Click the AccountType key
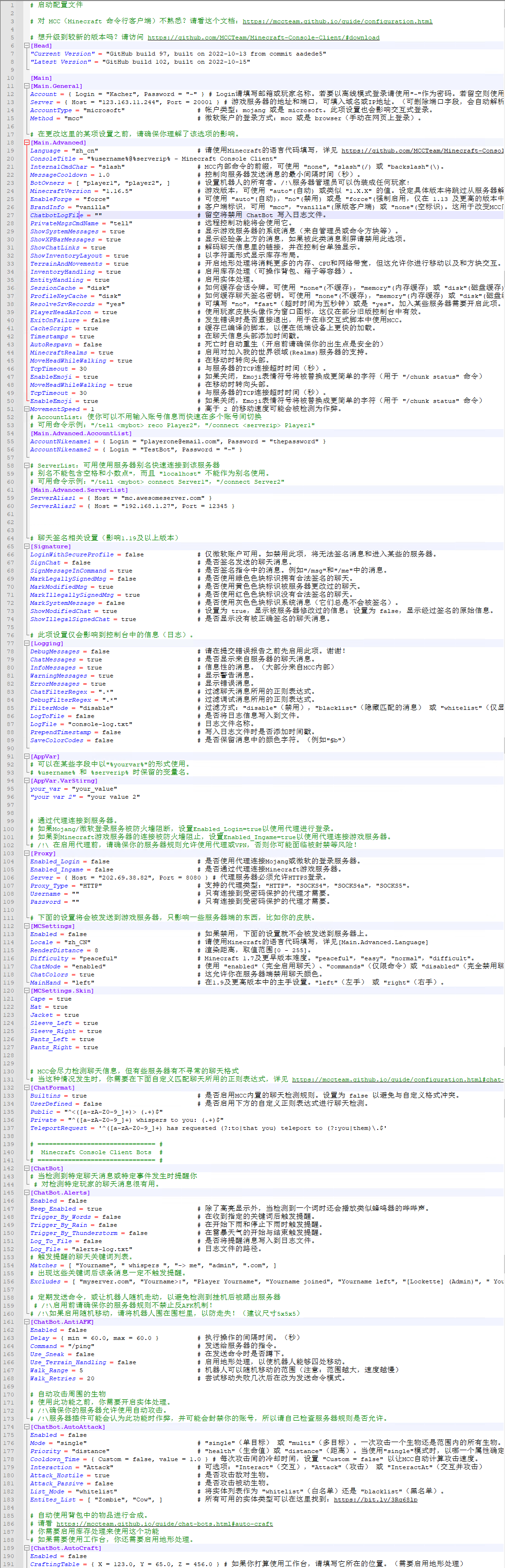This screenshot has height=1568, width=505. click(51, 110)
